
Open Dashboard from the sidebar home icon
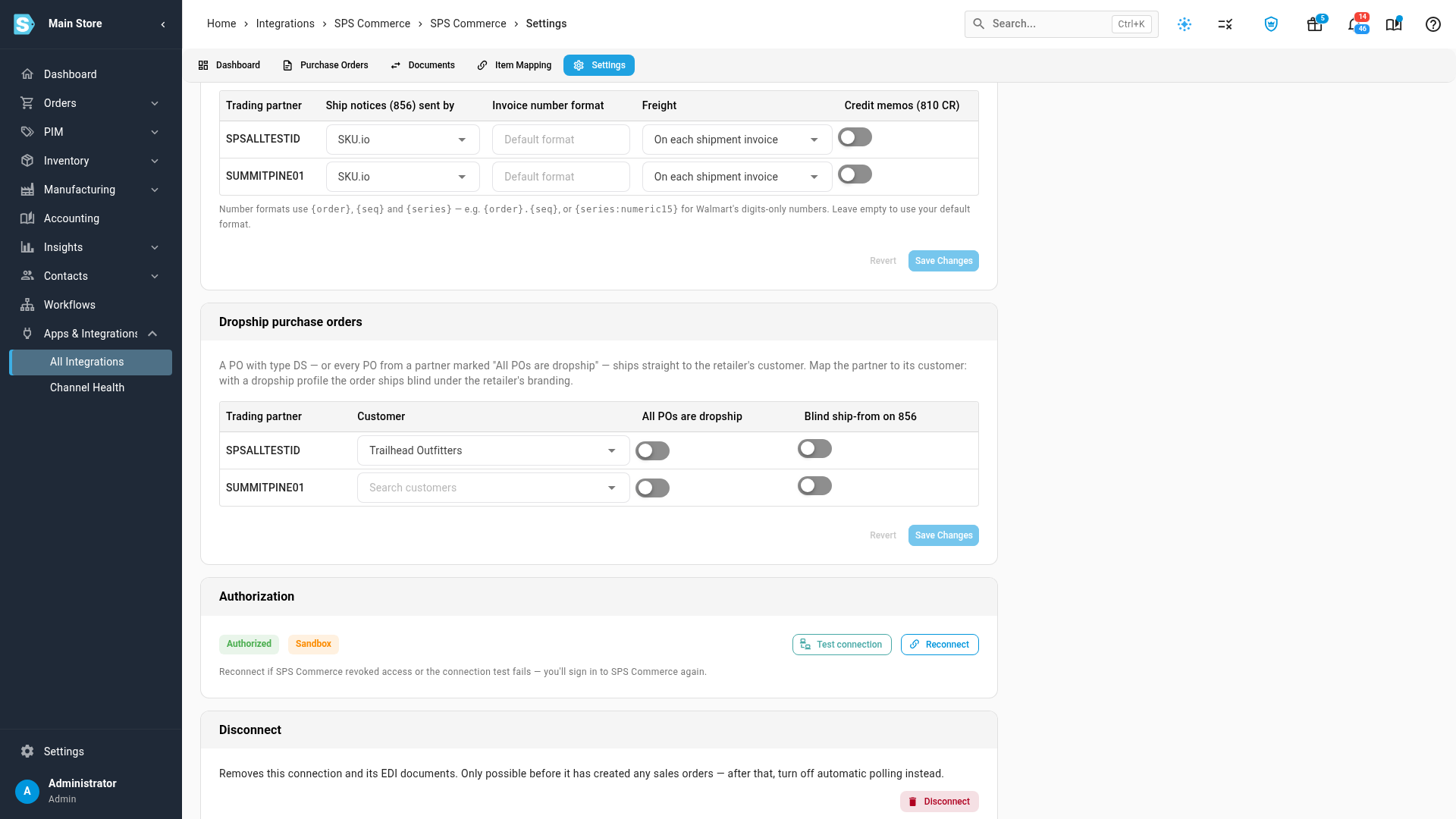point(27,74)
